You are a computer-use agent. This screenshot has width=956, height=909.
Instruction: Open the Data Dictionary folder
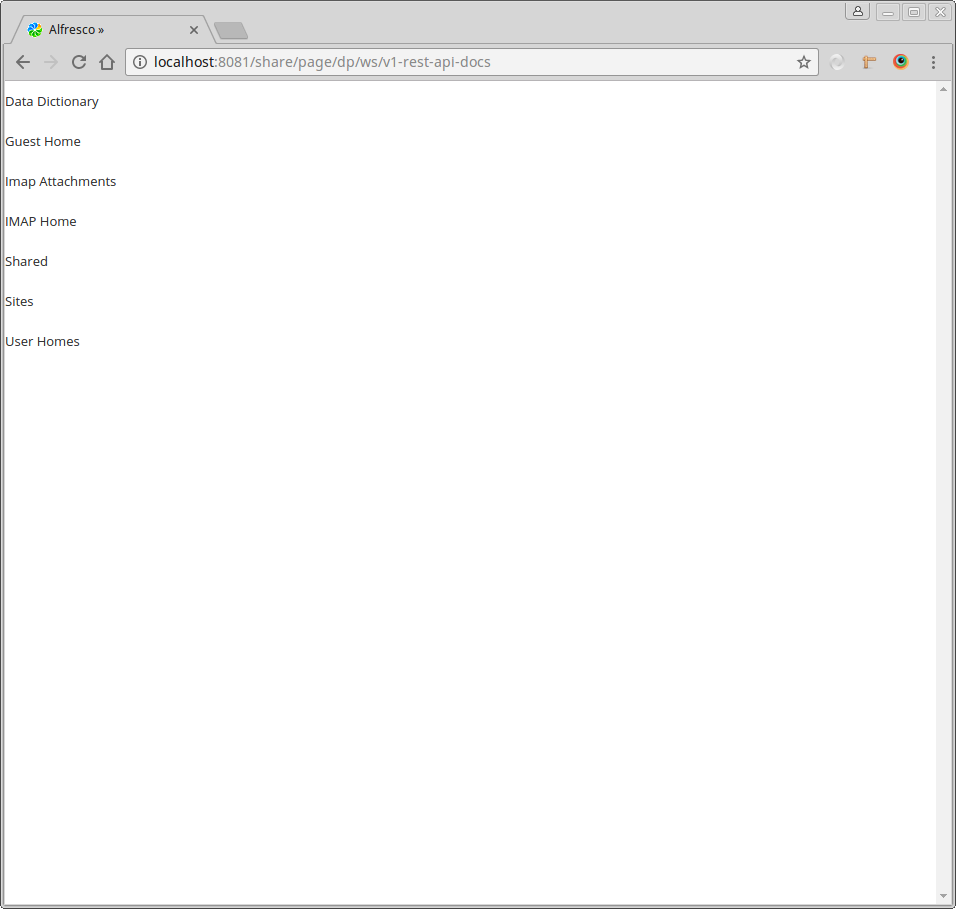[52, 102]
